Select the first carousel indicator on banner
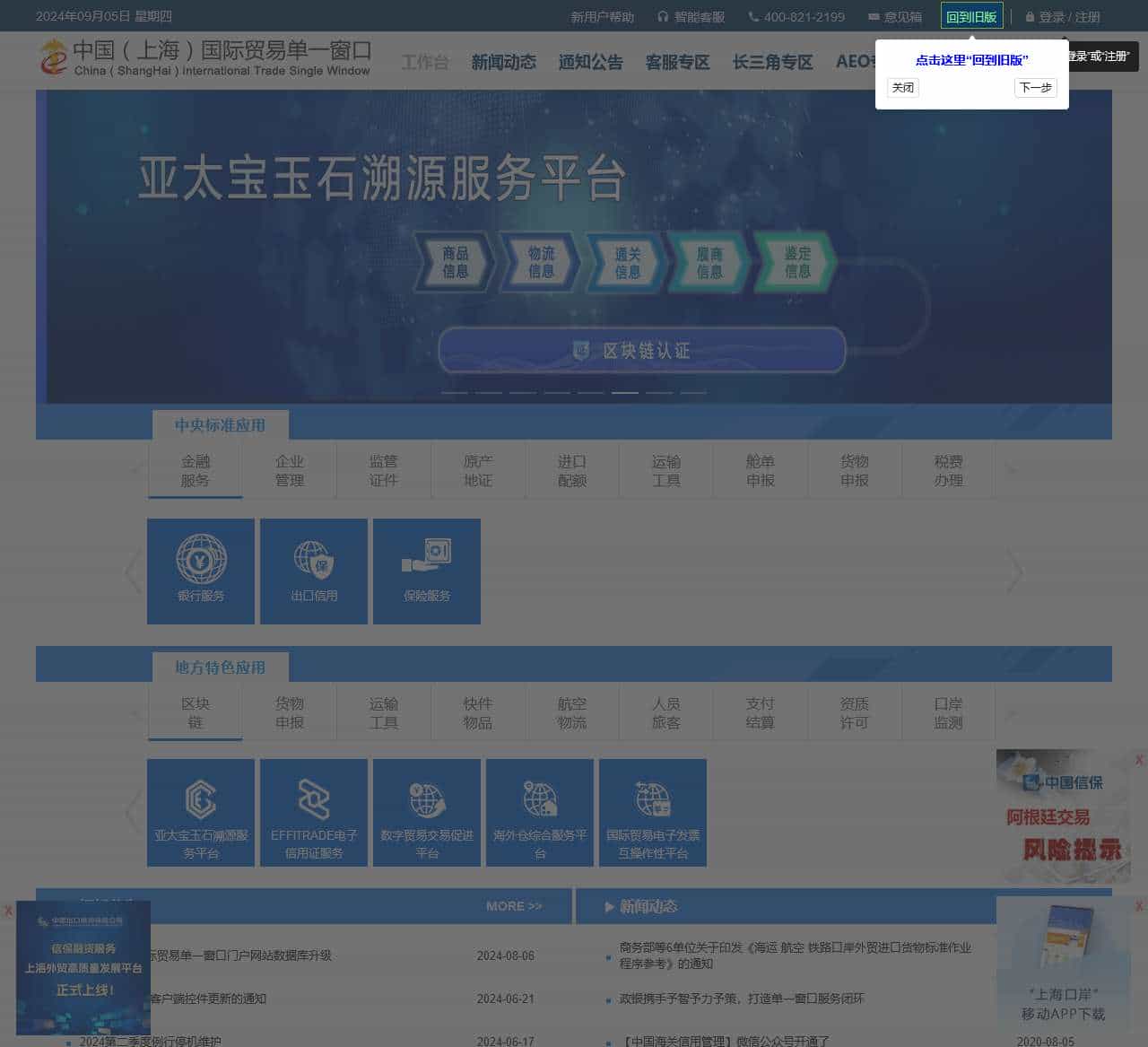The height and width of the screenshot is (1047, 1148). click(455, 392)
